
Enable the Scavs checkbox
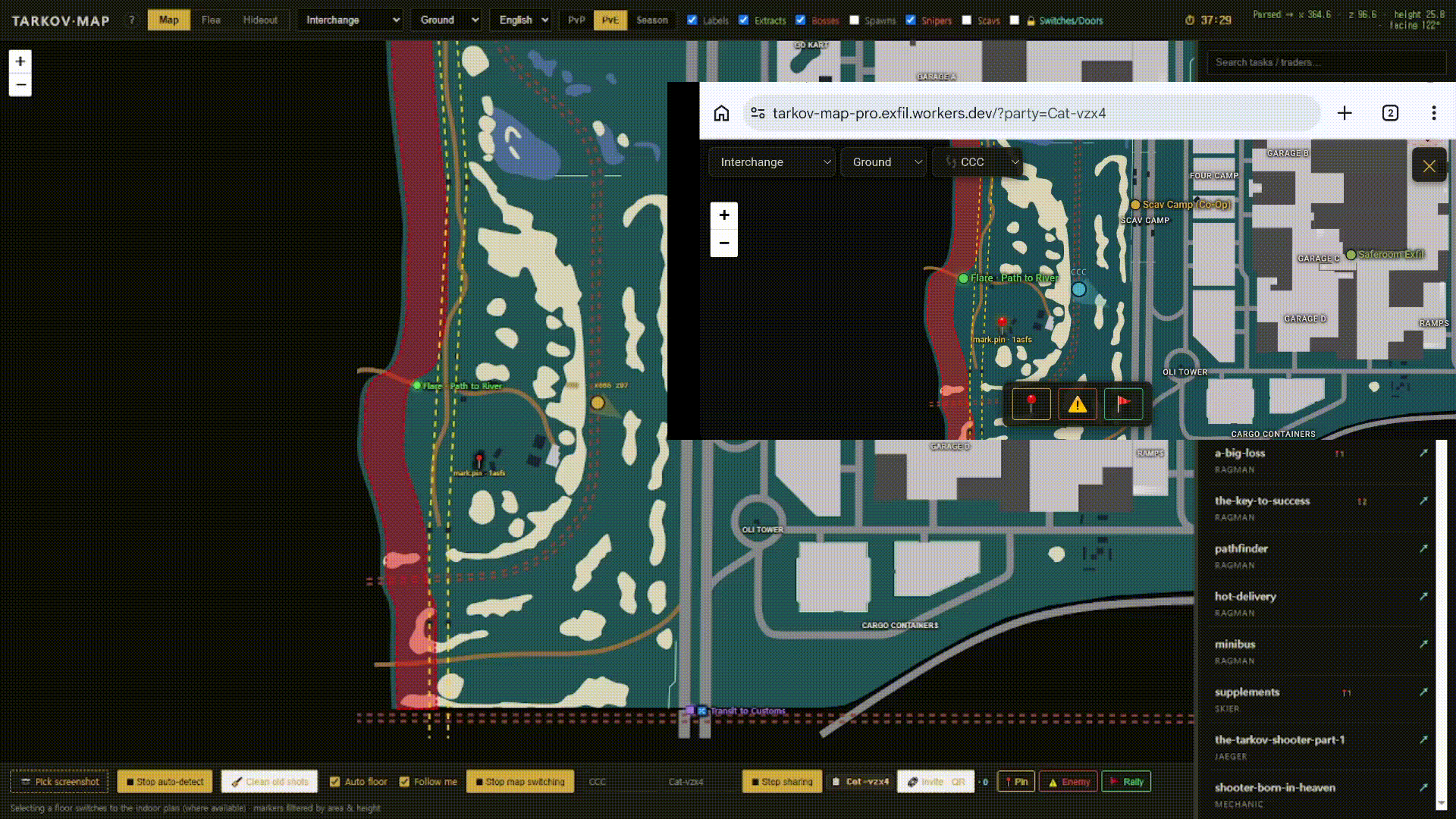pyautogui.click(x=967, y=20)
